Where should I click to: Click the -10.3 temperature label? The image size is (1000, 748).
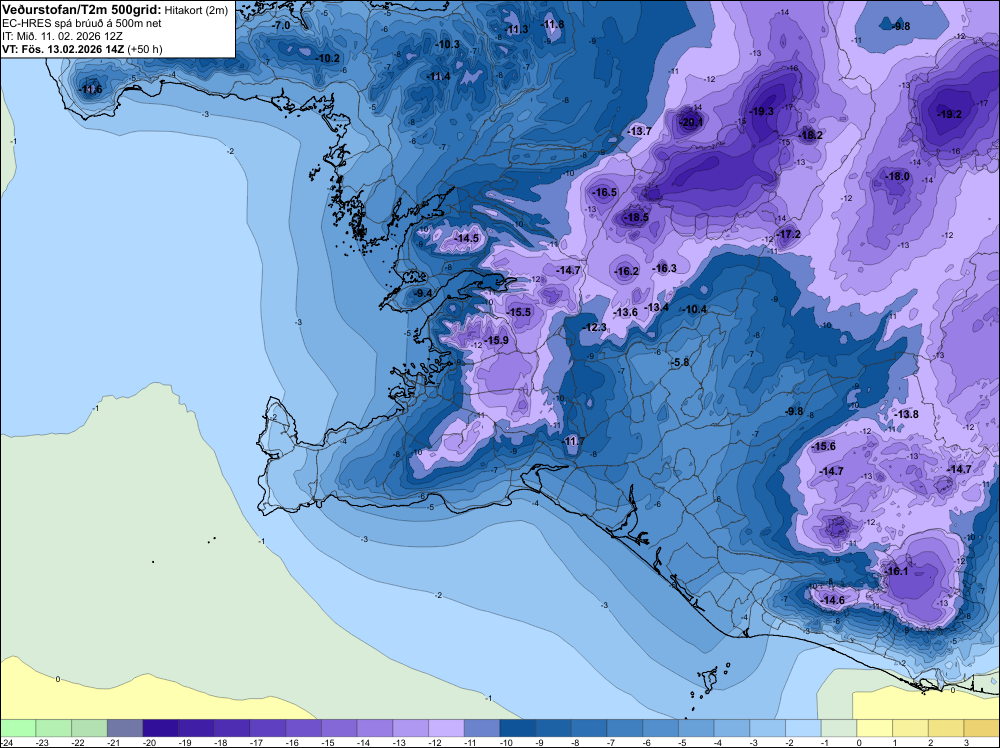coord(448,44)
